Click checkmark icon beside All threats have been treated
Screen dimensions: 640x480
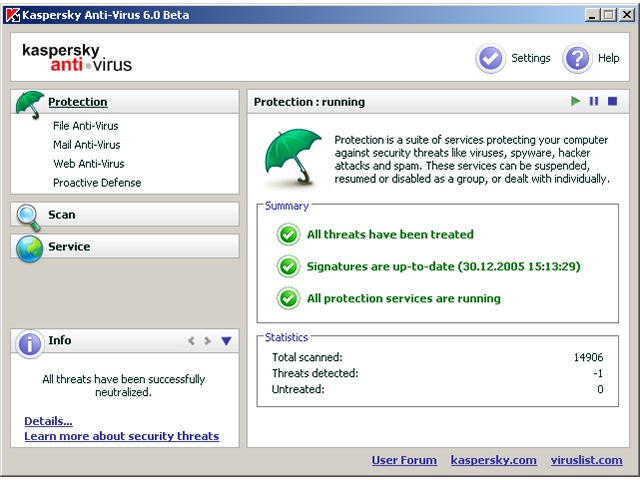(289, 234)
